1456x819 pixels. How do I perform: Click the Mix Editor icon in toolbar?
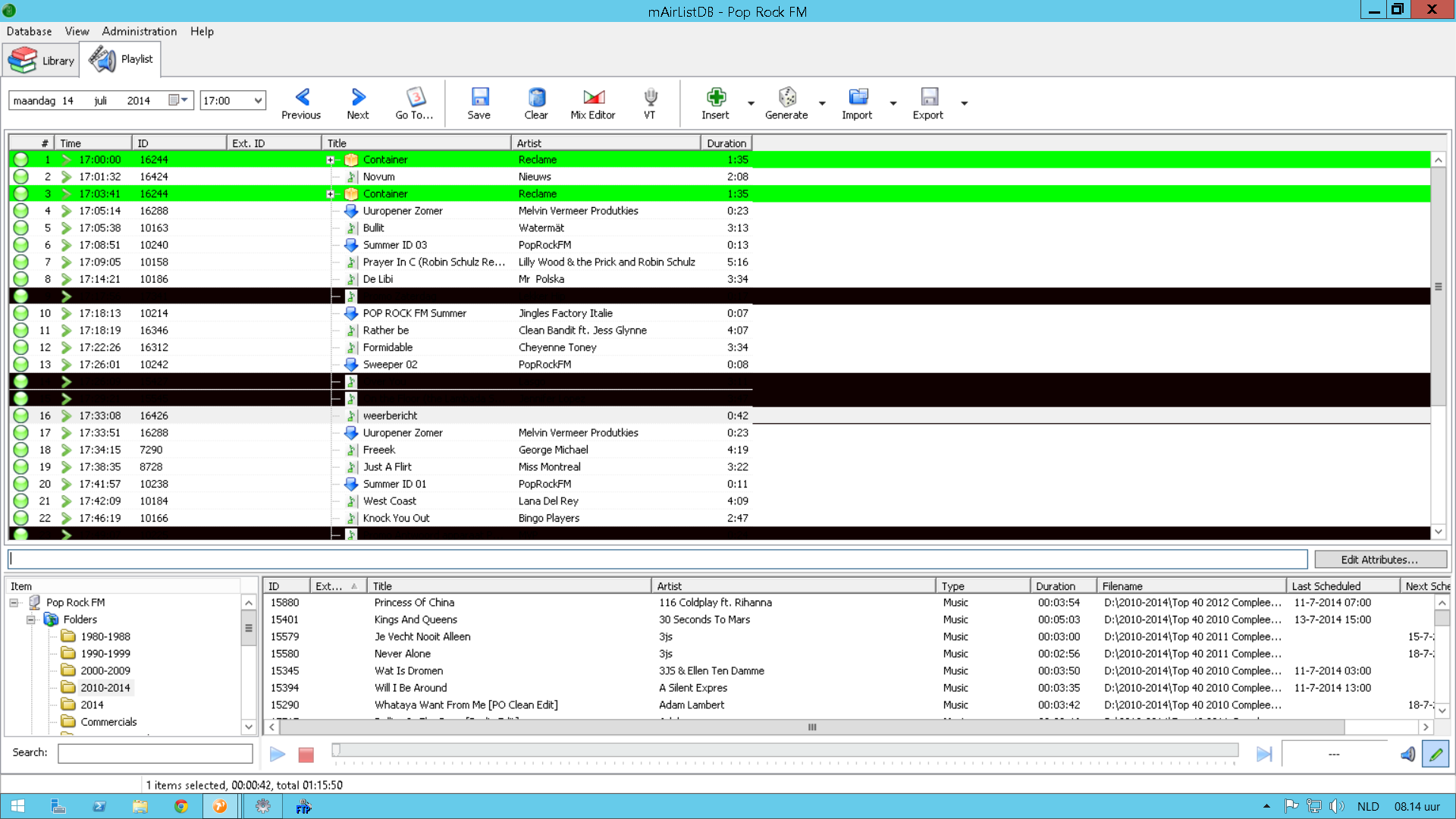point(592,103)
